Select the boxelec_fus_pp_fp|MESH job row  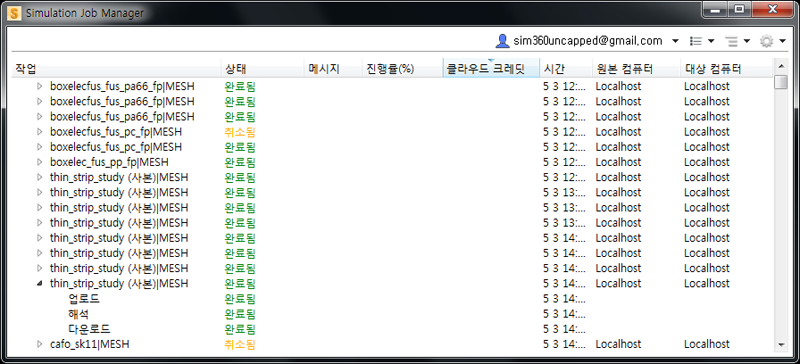tap(392, 162)
